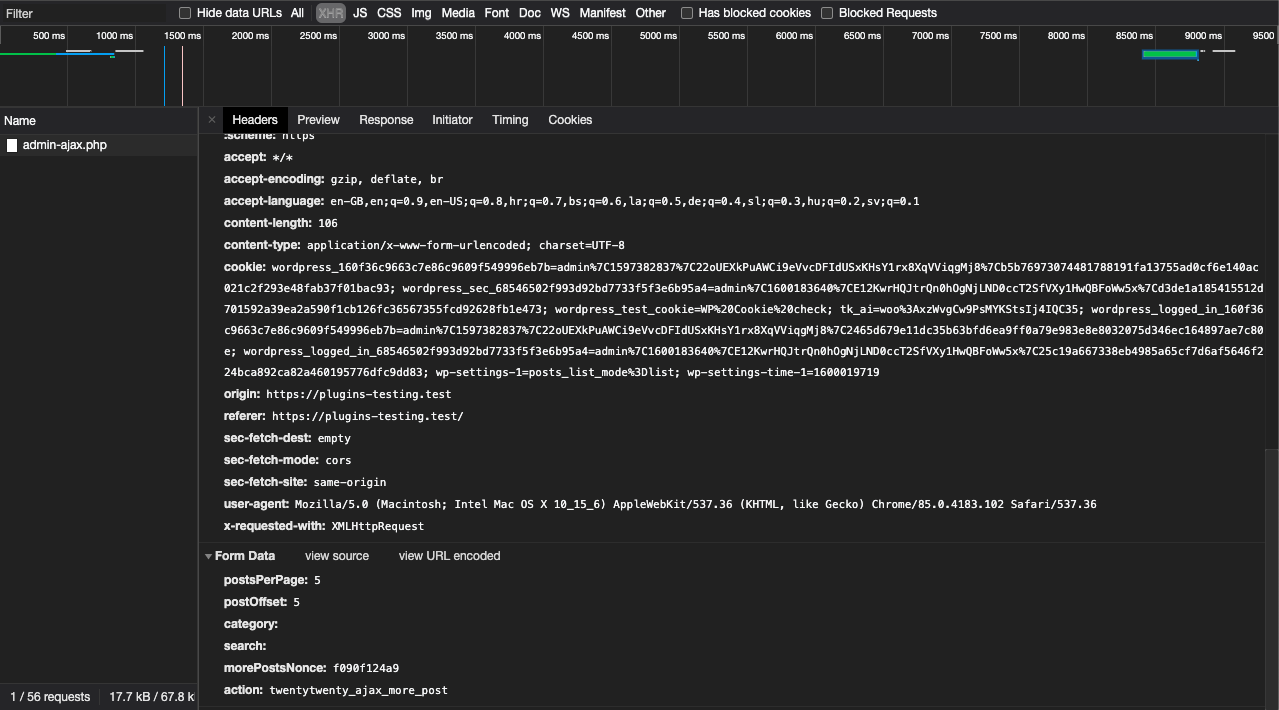The height and width of the screenshot is (710, 1279).
Task: Filter requests by Media type
Action: tap(457, 13)
